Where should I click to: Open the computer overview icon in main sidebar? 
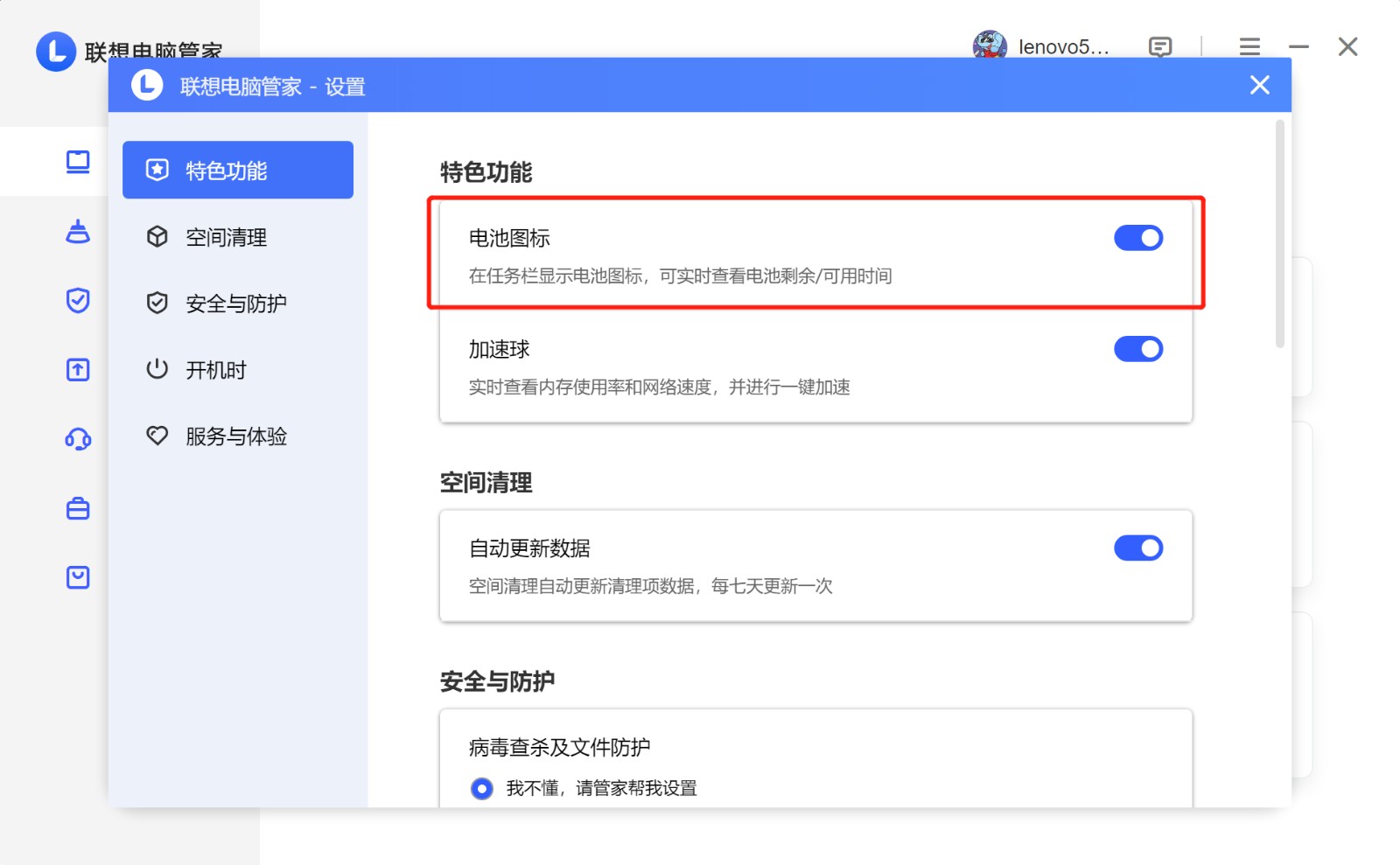tap(78, 162)
